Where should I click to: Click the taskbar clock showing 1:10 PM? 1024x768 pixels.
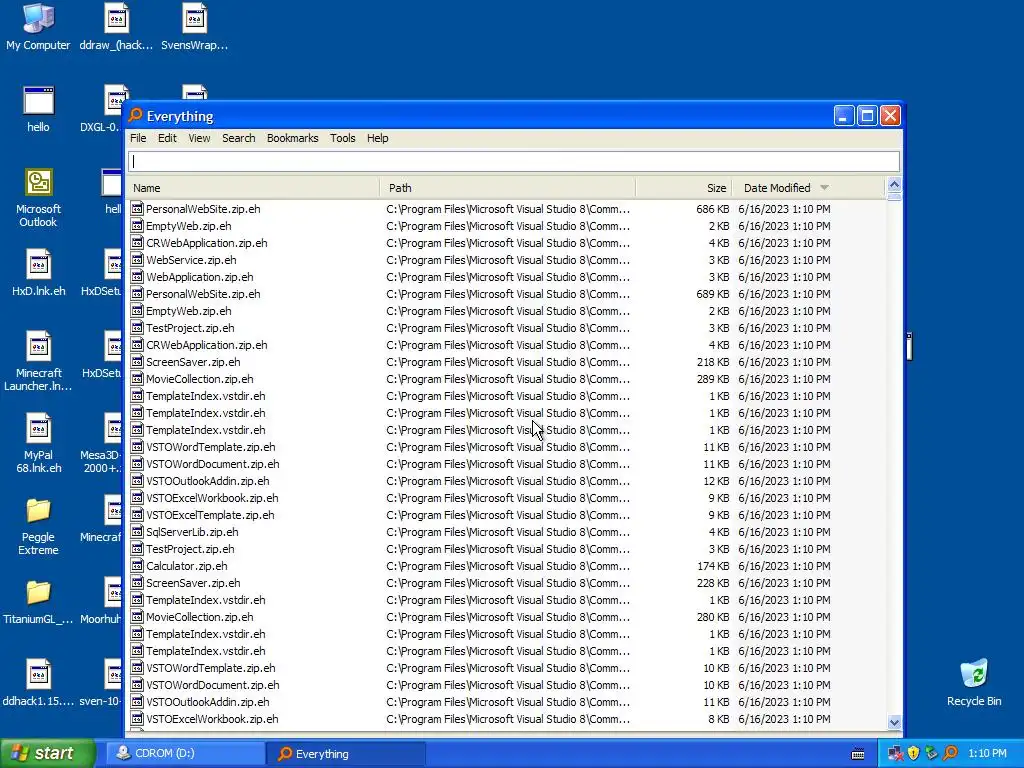pos(987,753)
